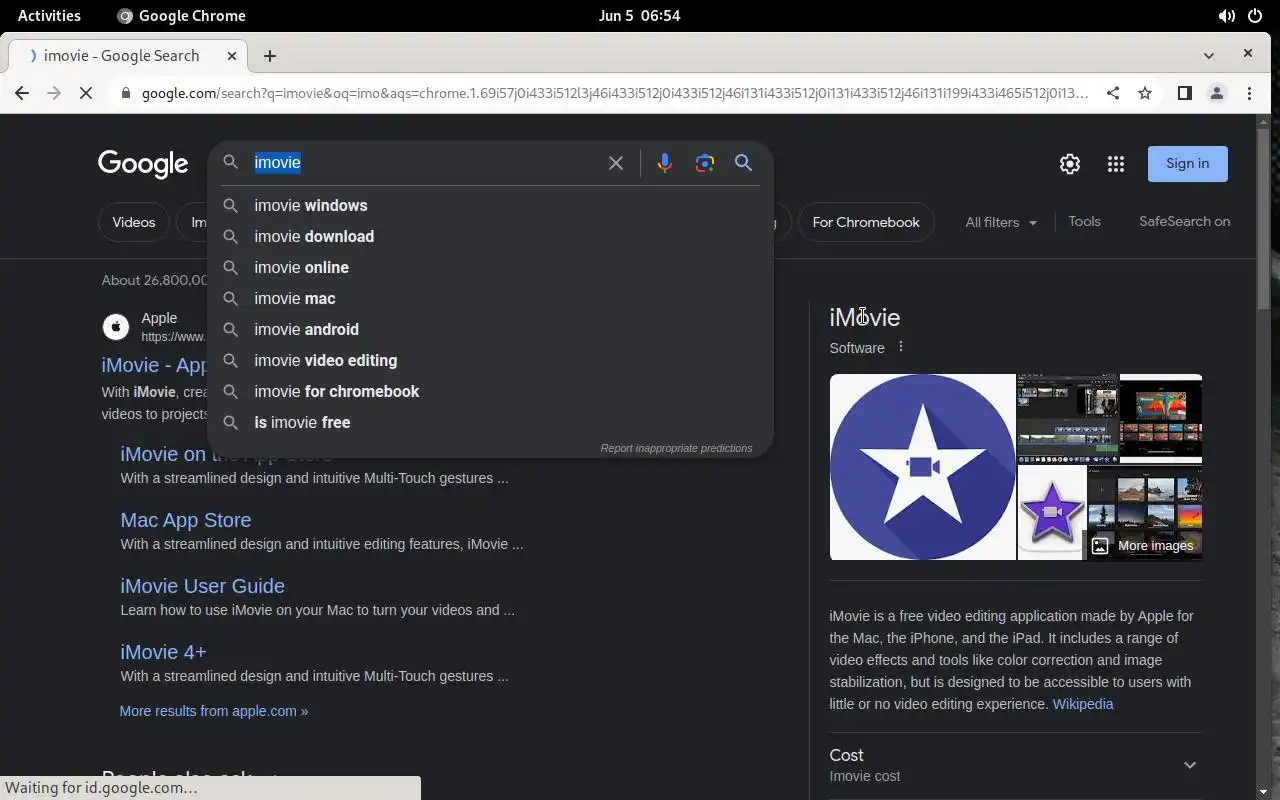
Task: Open the Chrome profile menu
Action: click(x=1217, y=93)
